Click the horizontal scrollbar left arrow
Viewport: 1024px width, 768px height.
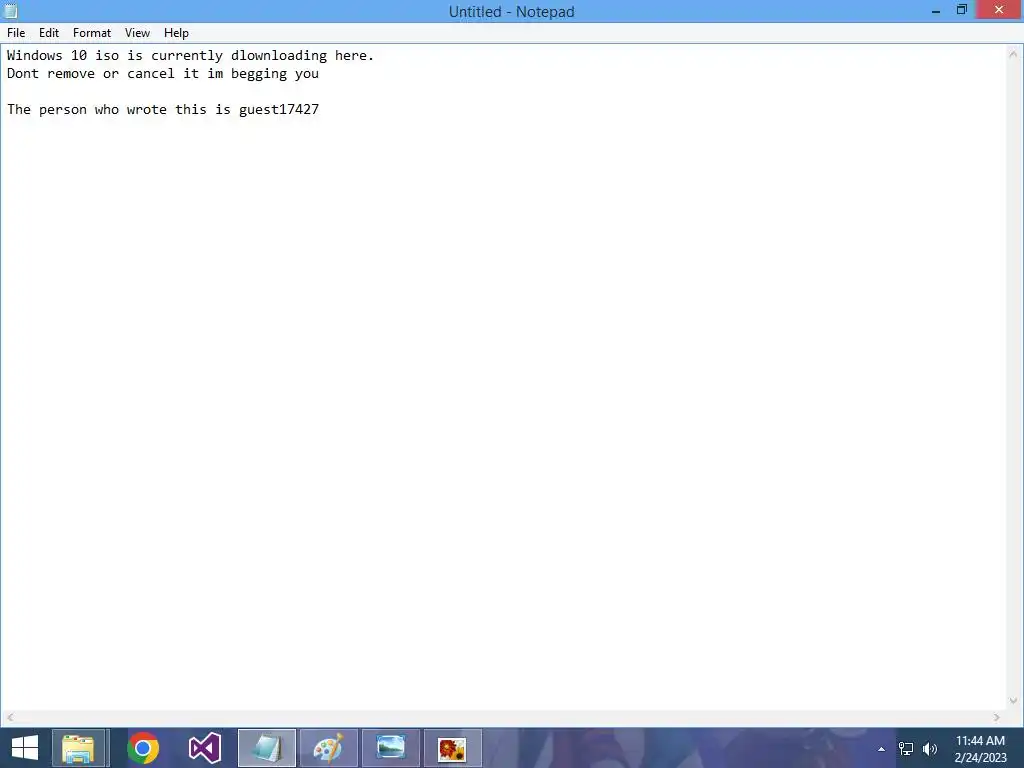(x=10, y=717)
